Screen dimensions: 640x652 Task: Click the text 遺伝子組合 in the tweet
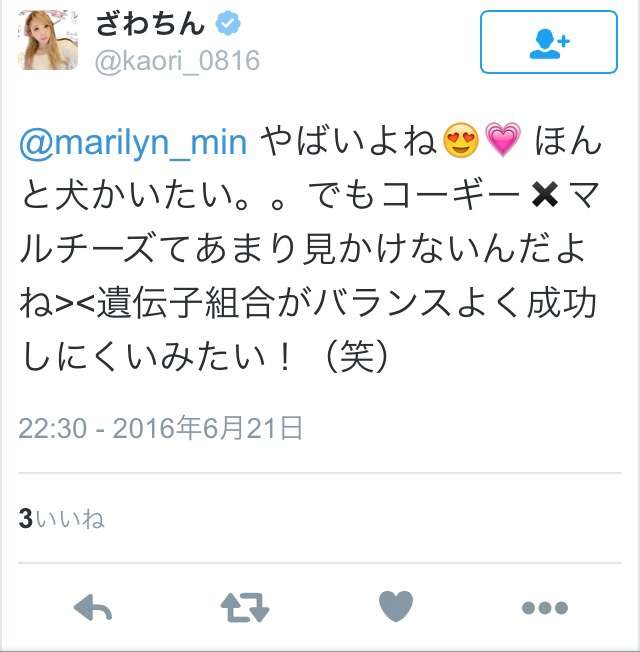186,303
